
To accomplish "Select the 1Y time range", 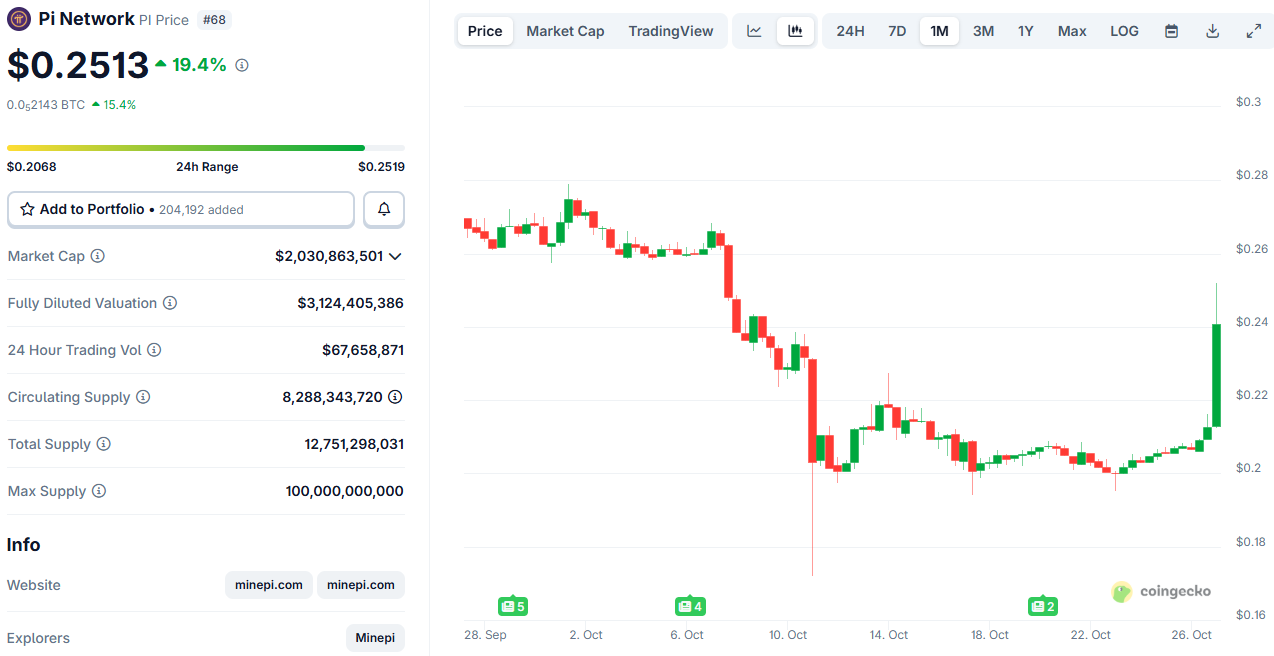I will [x=1026, y=31].
